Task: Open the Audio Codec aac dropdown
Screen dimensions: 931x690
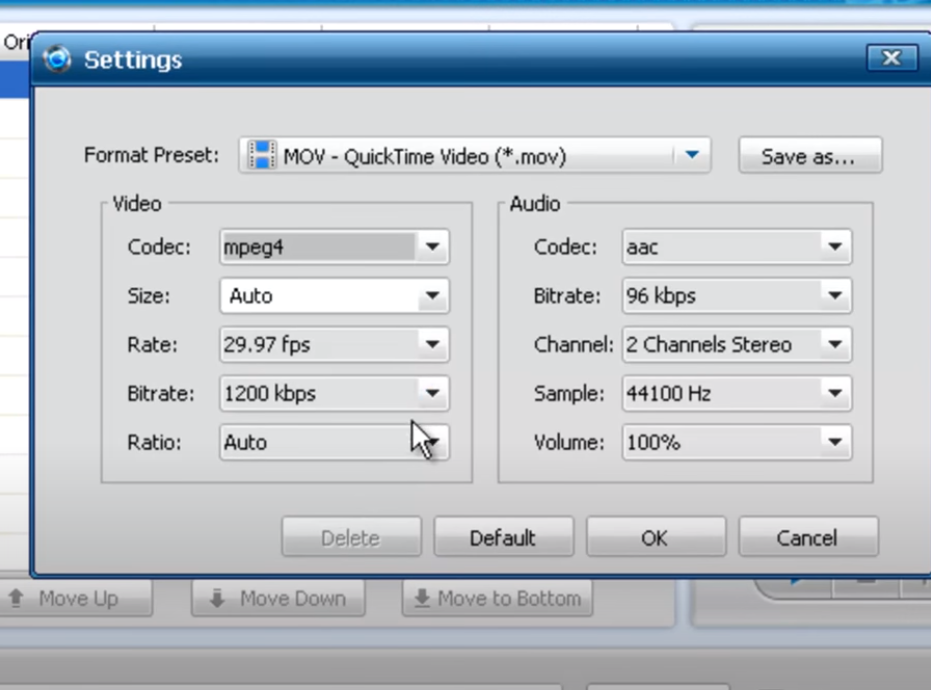Action: 737,246
